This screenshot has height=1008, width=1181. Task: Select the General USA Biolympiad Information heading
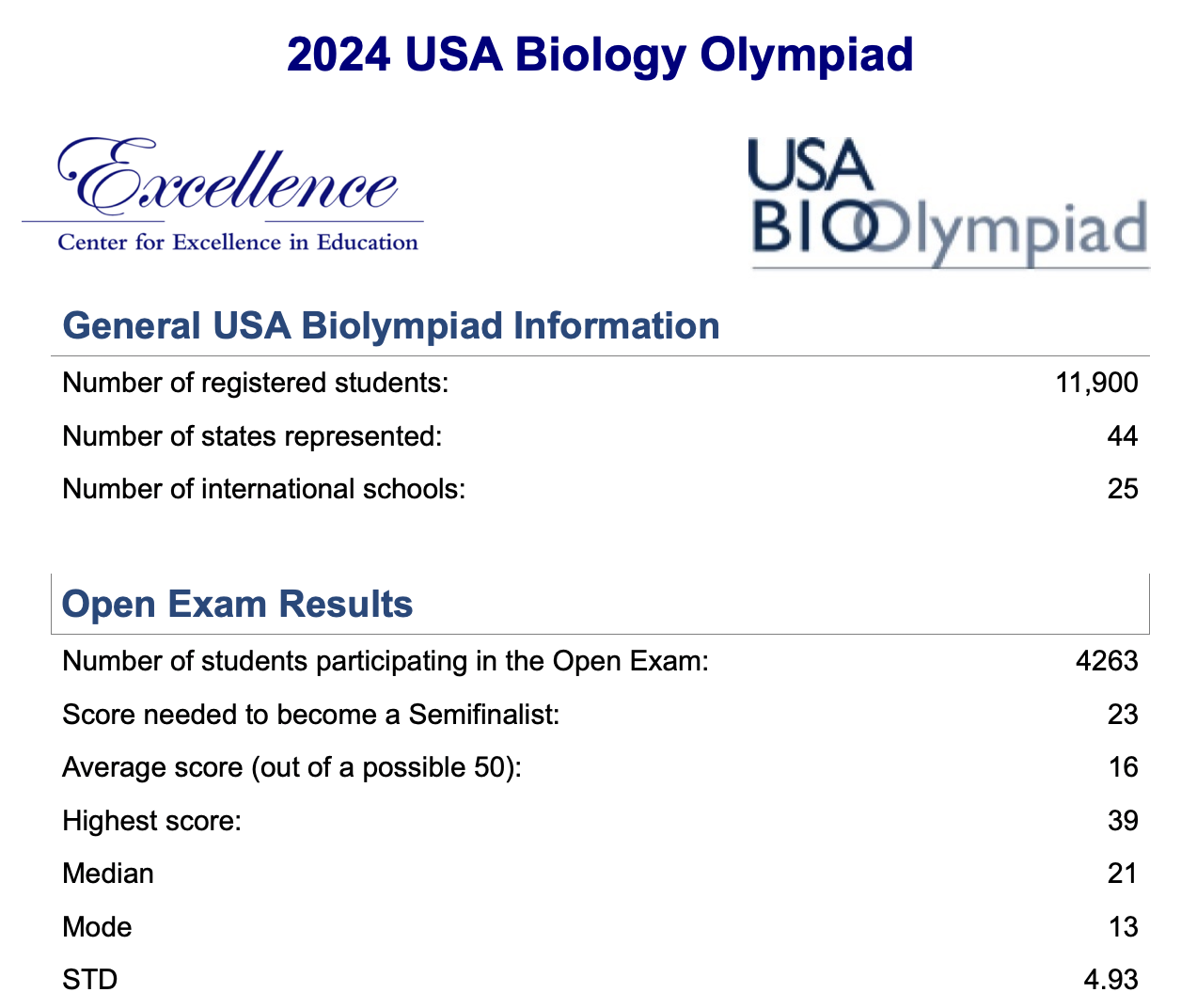point(391,325)
